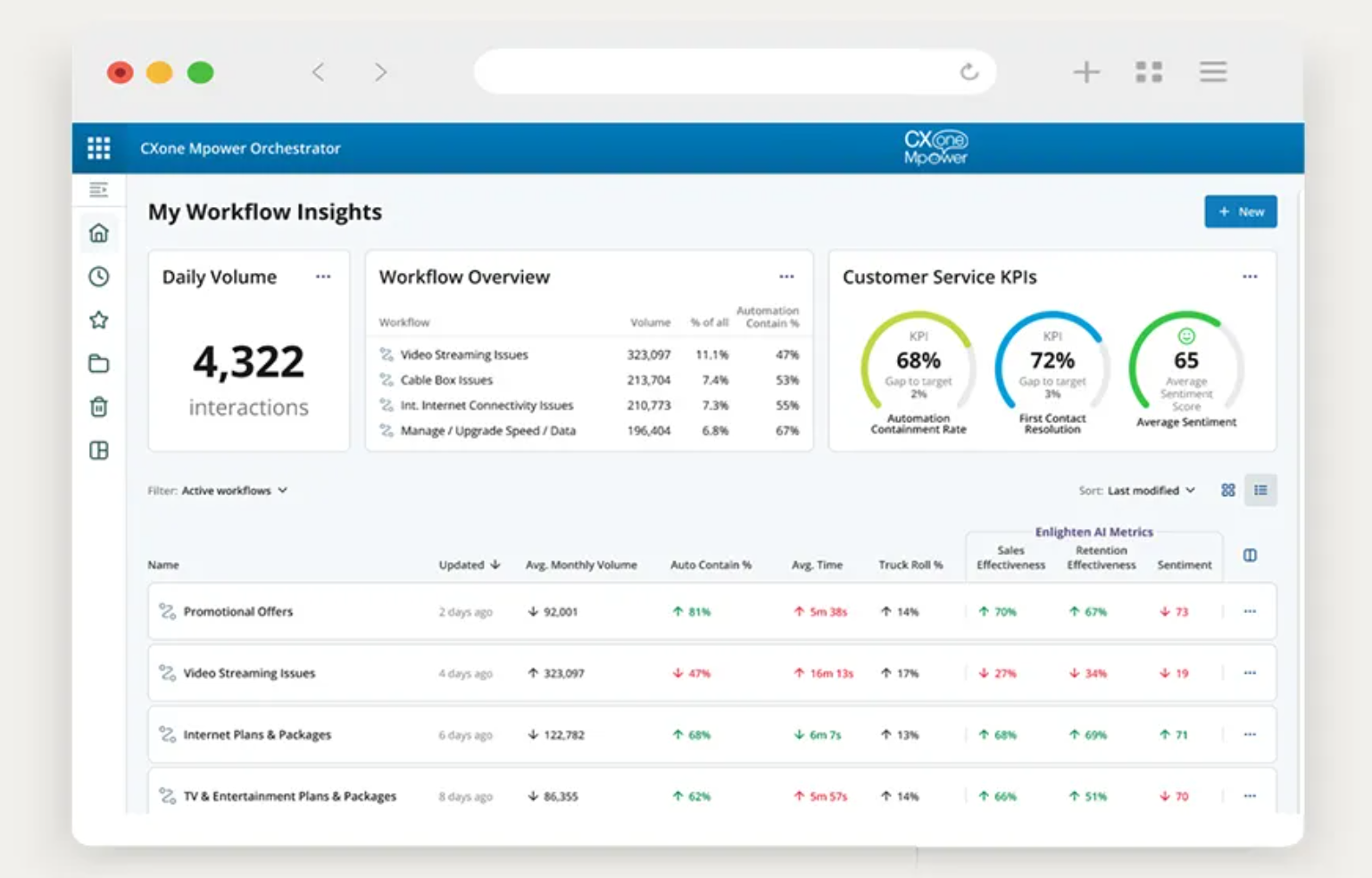Click the New button

point(1240,211)
